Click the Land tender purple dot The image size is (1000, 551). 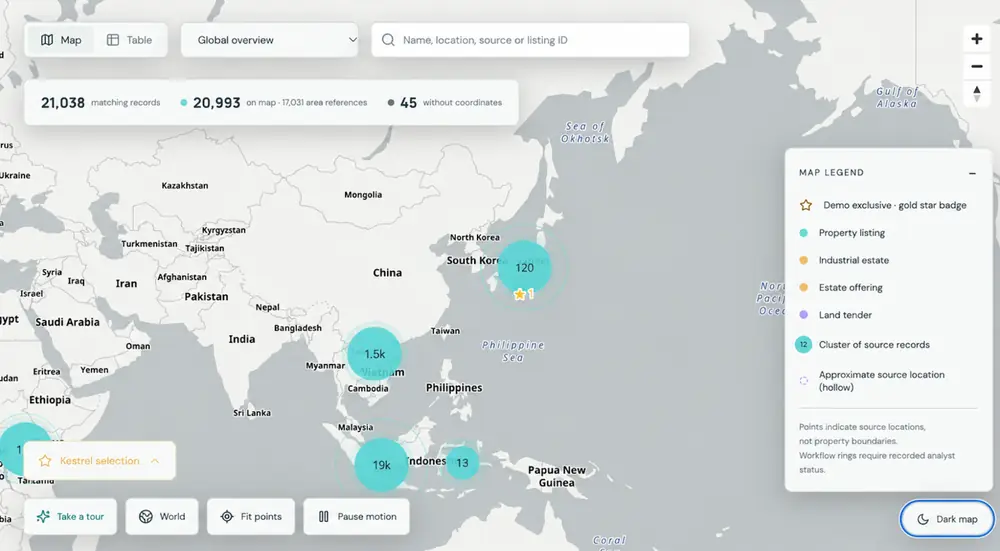pyautogui.click(x=804, y=315)
